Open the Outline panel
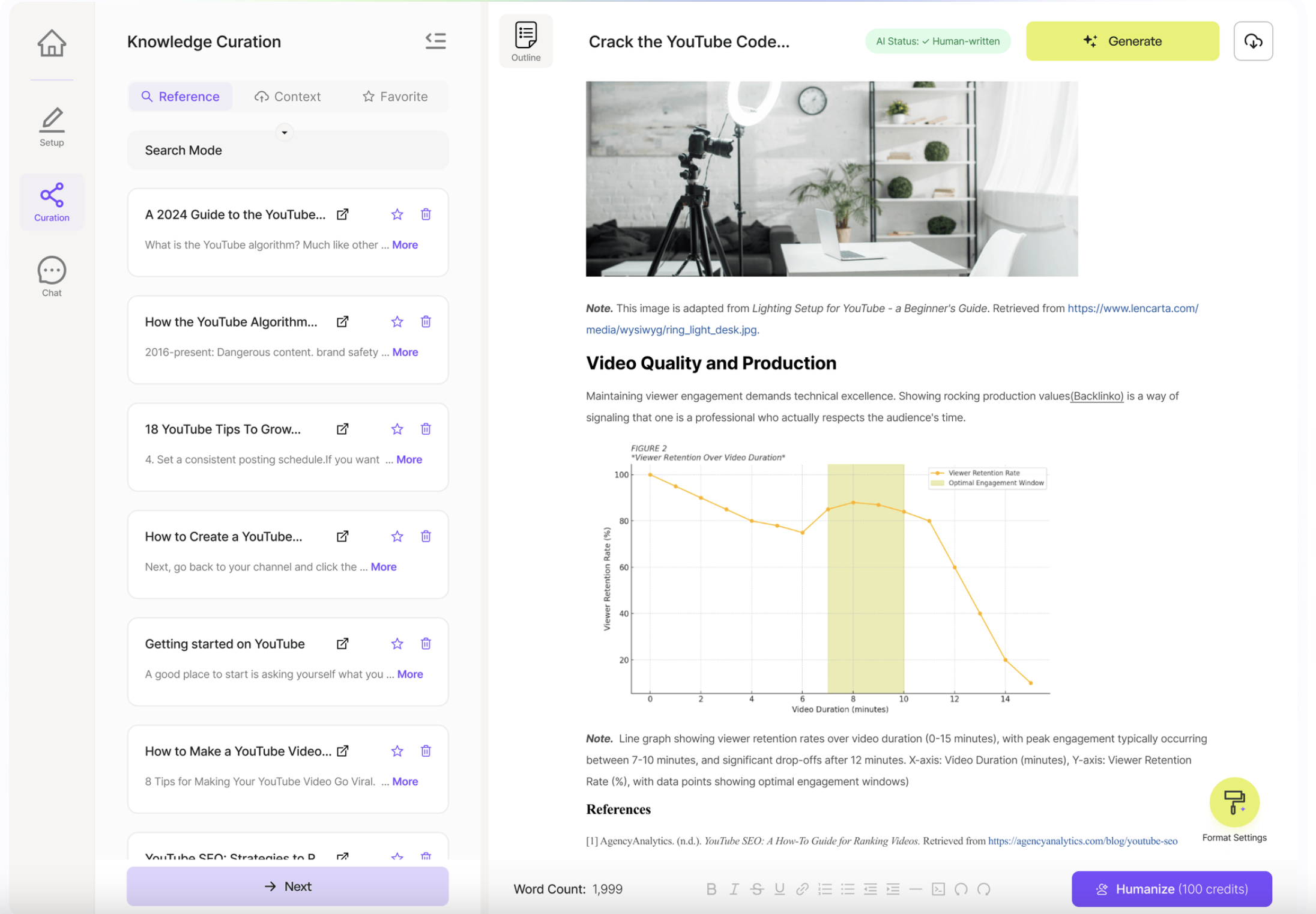Screen dimensions: 1316x914 point(525,41)
